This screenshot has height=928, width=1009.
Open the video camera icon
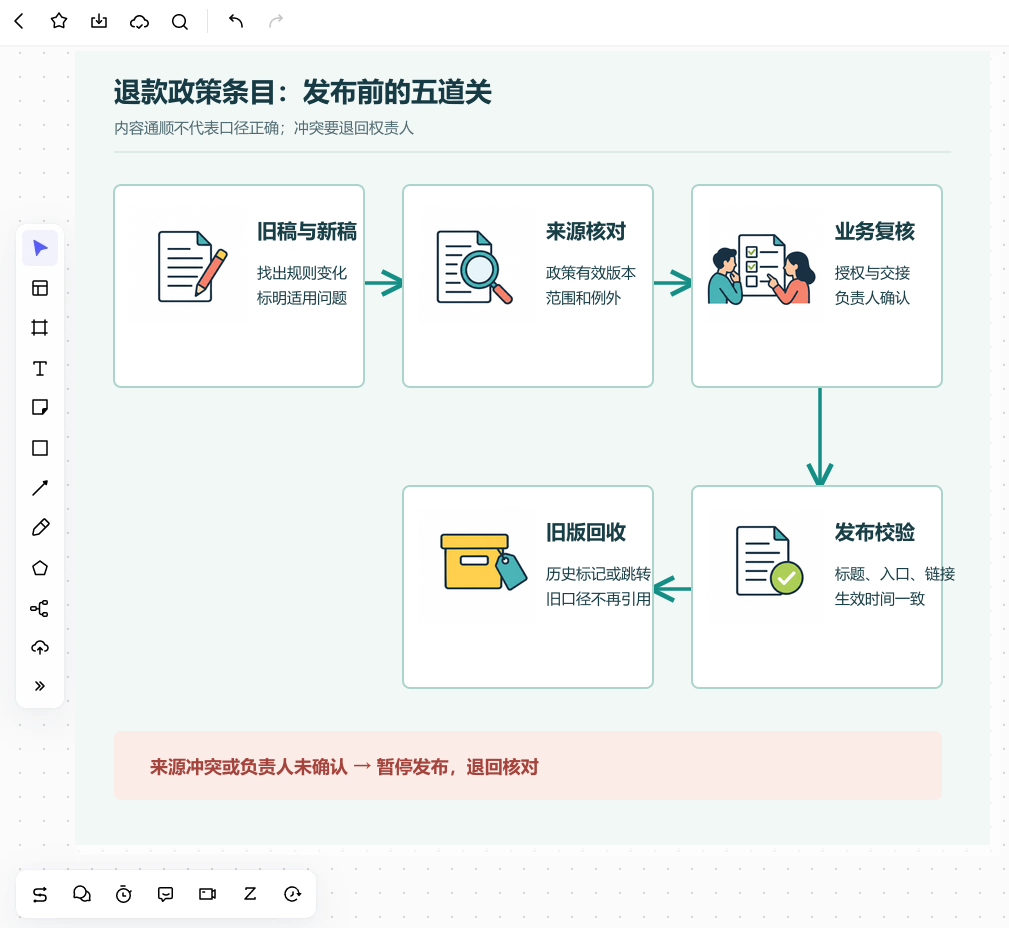(x=207, y=894)
